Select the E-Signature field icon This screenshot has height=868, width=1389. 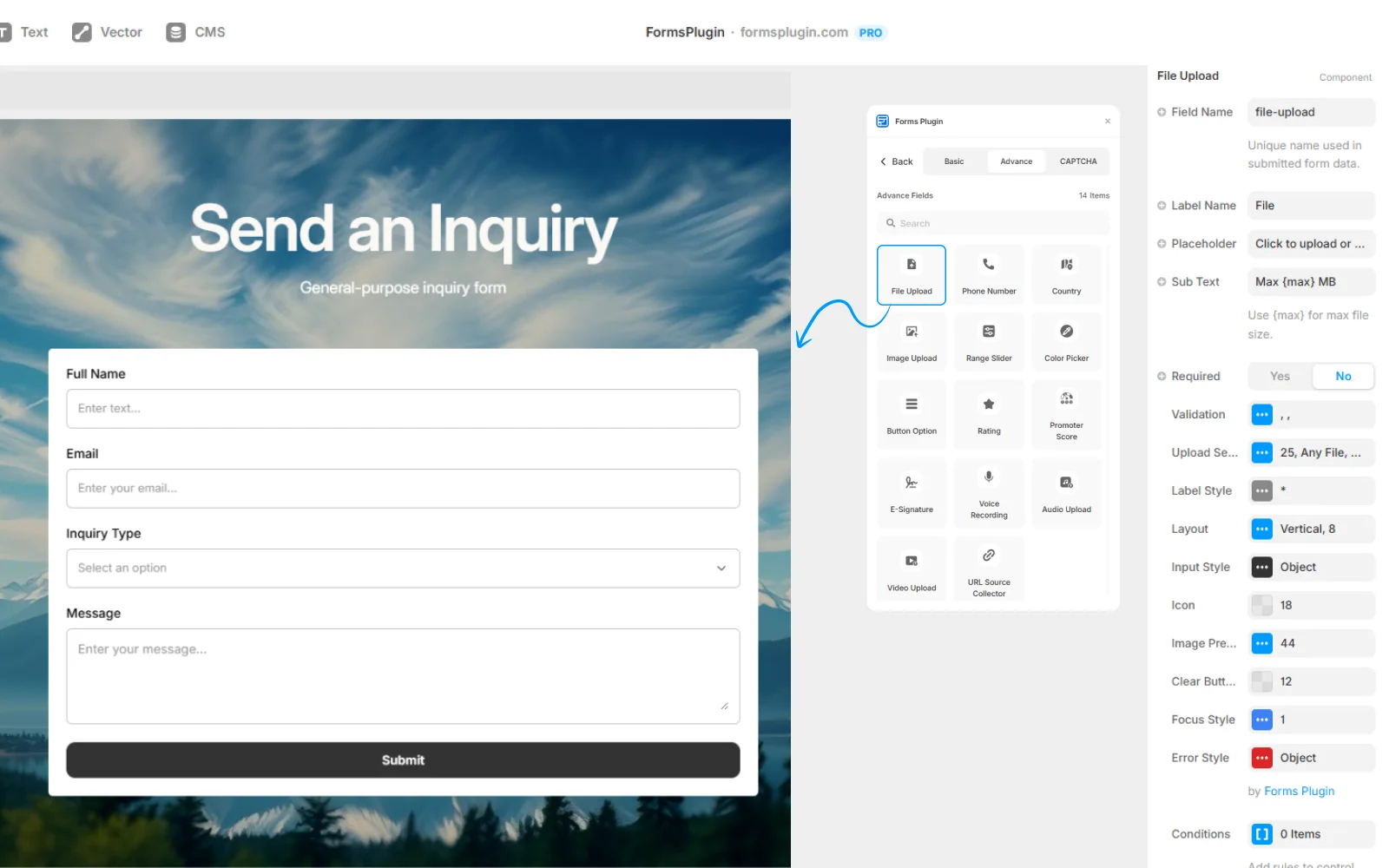pos(911,492)
